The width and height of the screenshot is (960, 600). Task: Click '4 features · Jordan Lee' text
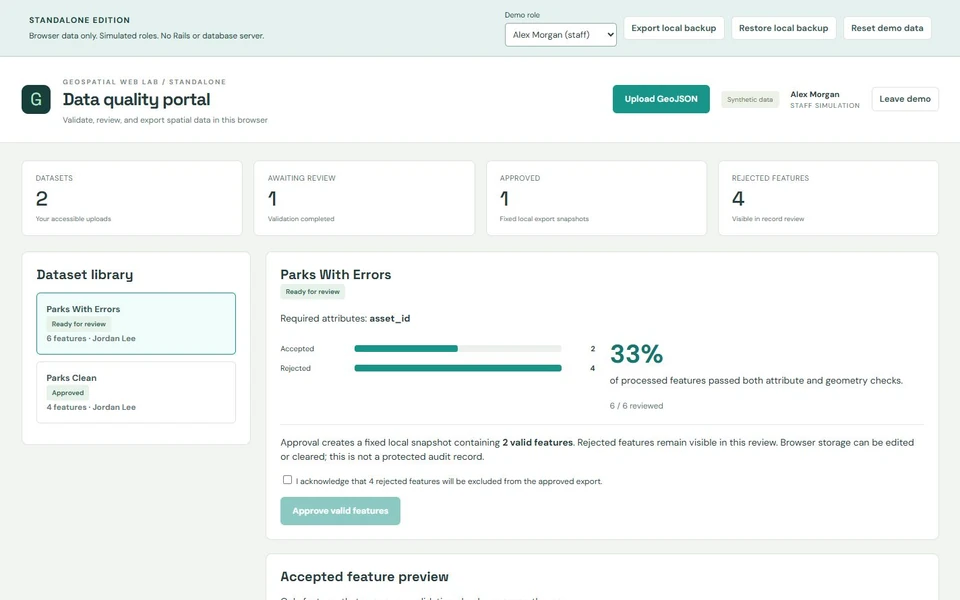click(91, 407)
